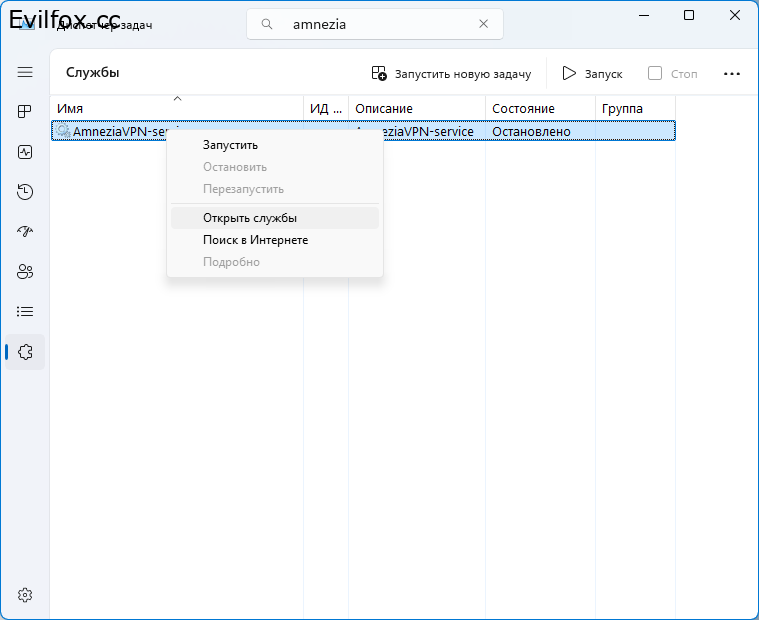Expand the three-dot more options menu
This screenshot has width=759, height=620.
click(x=731, y=74)
